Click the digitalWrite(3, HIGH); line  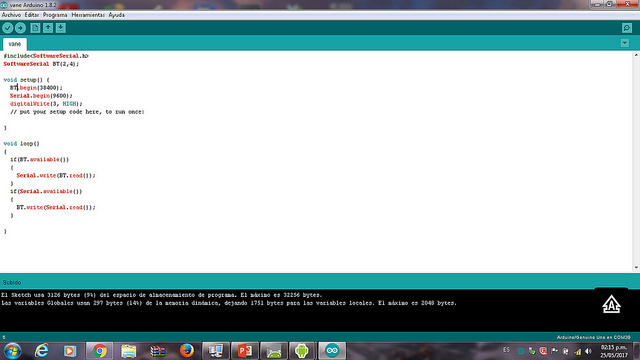[x=46, y=104]
